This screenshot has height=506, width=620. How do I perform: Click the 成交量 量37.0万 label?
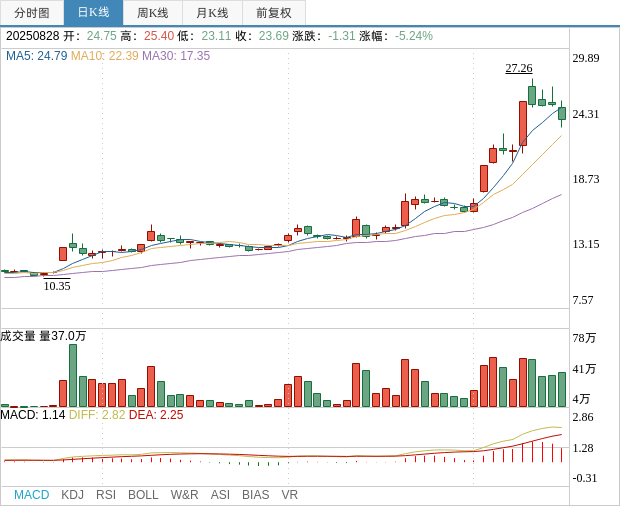tap(43, 336)
